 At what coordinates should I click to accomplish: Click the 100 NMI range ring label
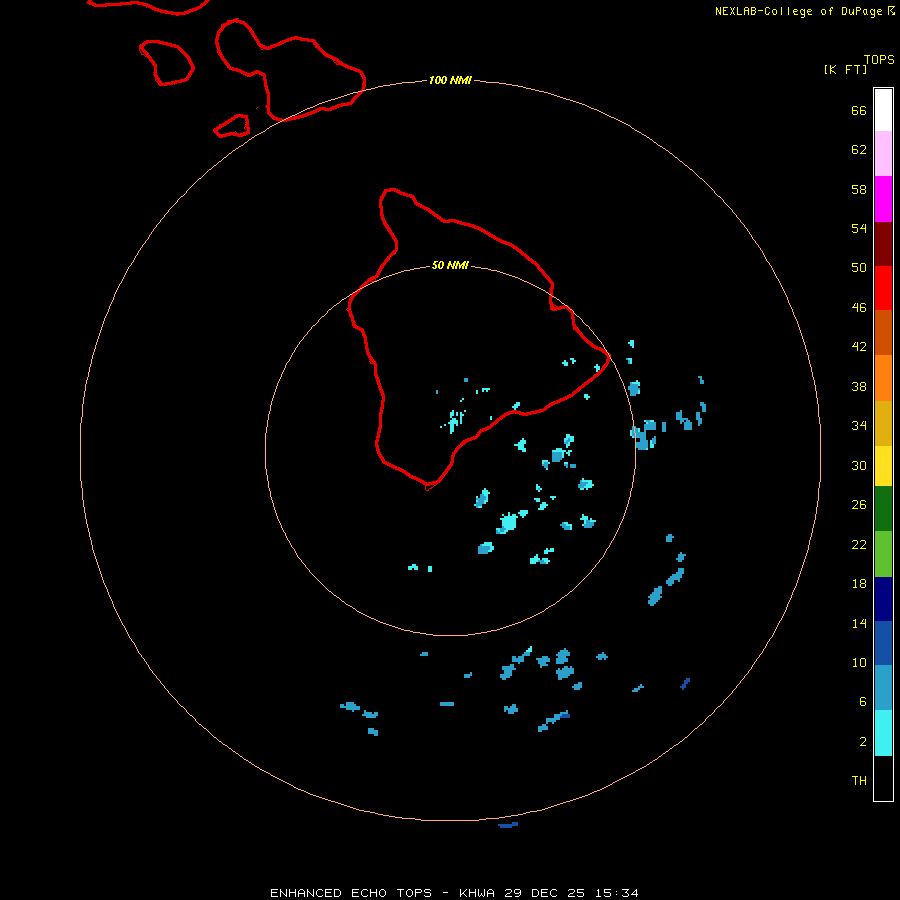(450, 80)
